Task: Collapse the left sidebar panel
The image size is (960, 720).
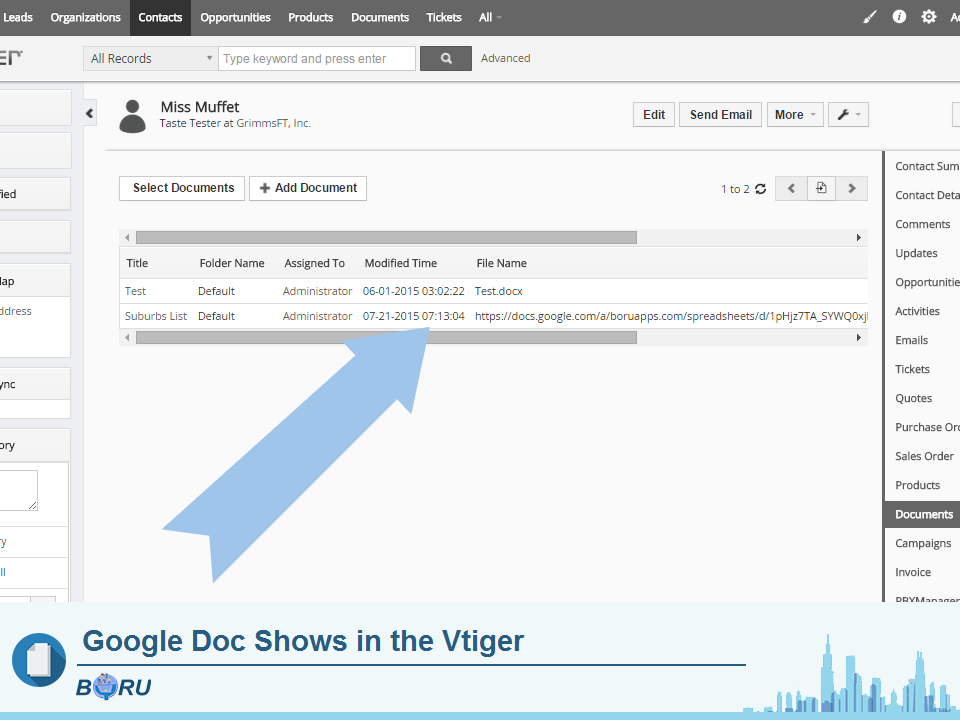Action: tap(89, 113)
